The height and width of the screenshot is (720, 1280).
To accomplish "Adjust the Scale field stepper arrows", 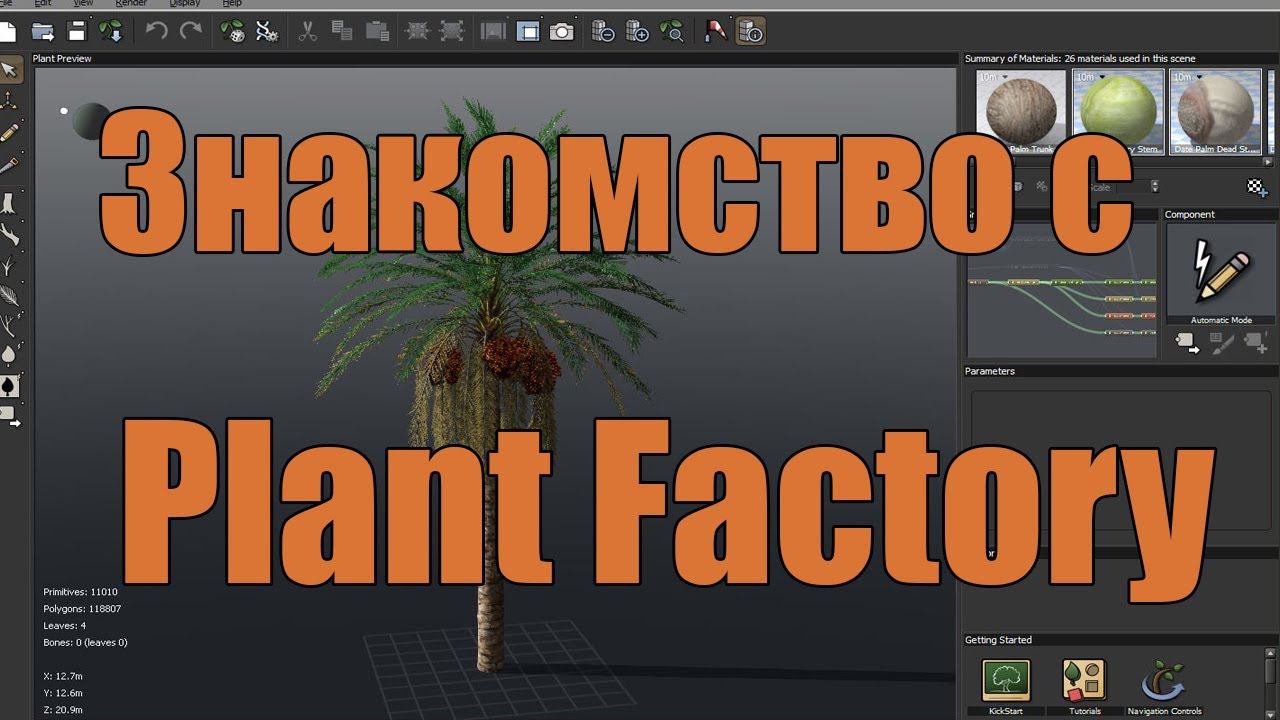I will click(x=1156, y=186).
